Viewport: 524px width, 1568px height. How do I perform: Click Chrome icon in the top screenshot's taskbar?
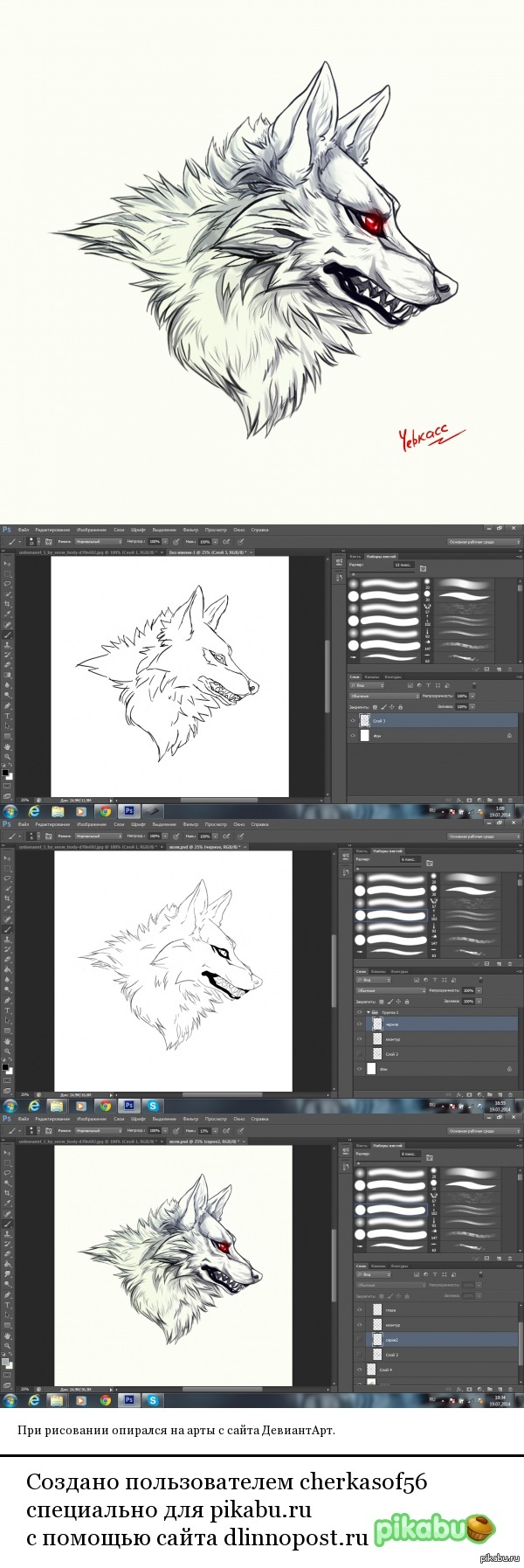105,811
